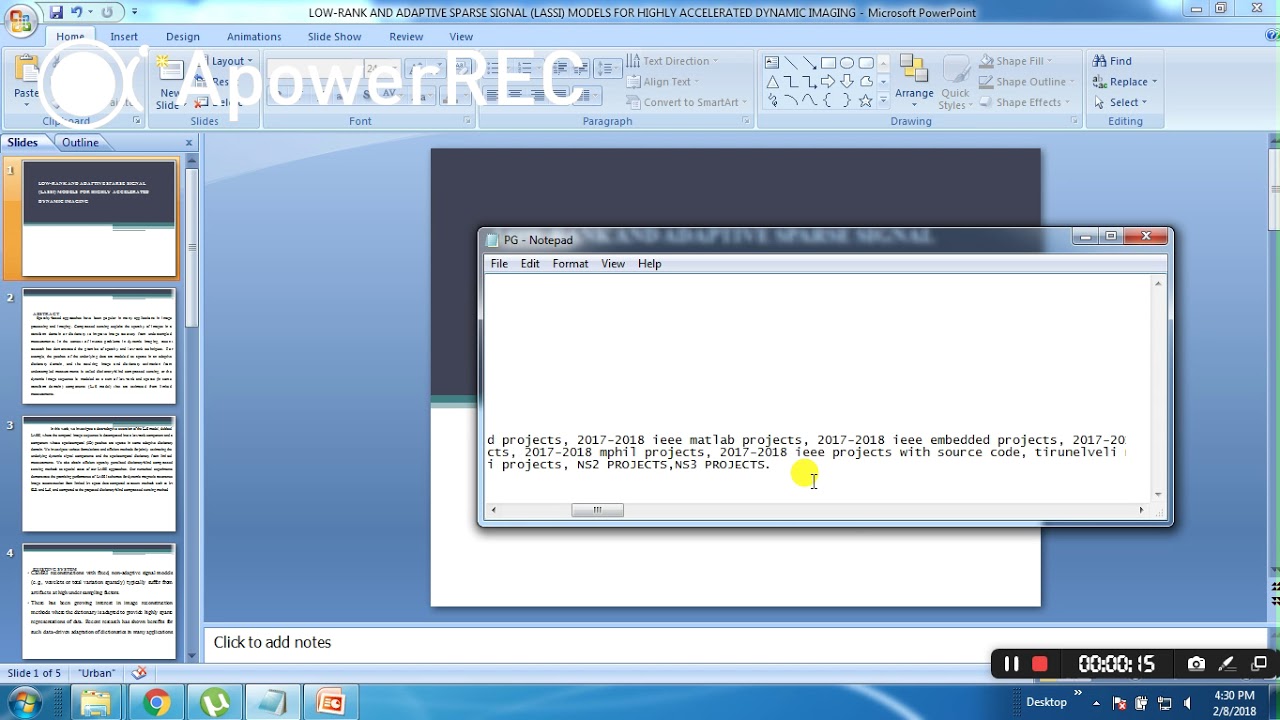Expand the Text Direction dropdown
The width and height of the screenshot is (1280, 720).
tap(672, 61)
